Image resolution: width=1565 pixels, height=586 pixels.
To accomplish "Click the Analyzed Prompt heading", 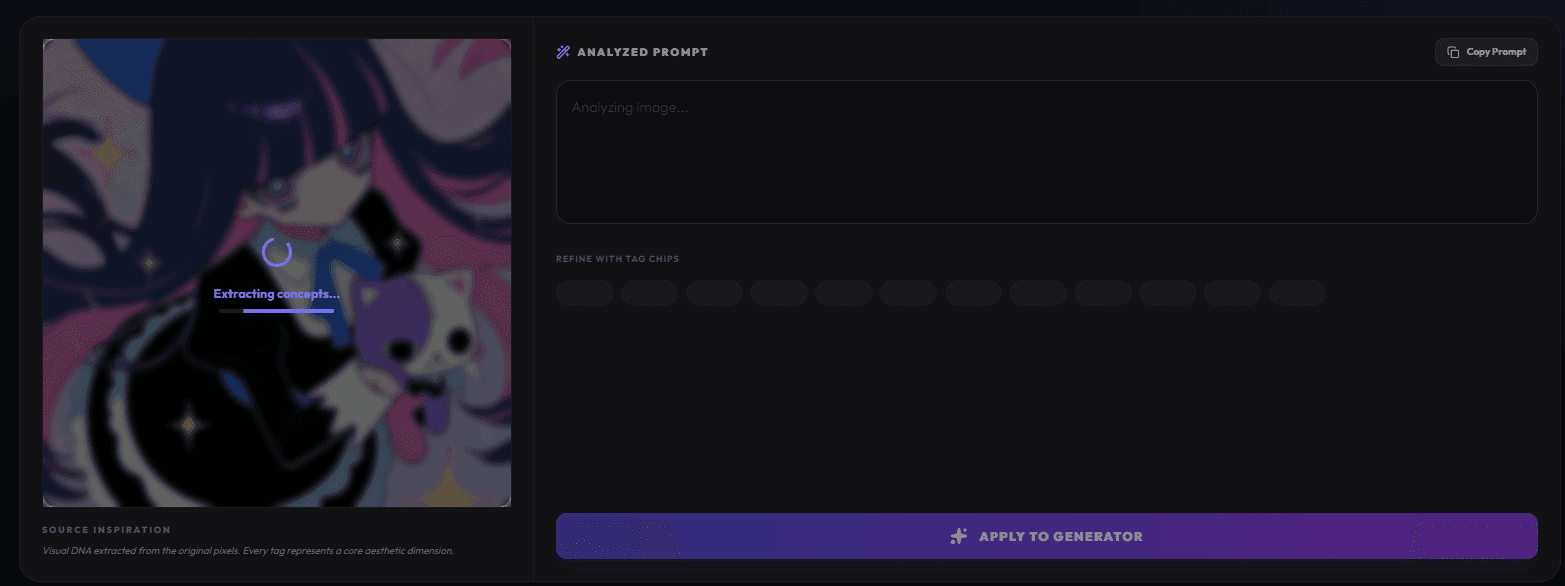I will 642,52.
